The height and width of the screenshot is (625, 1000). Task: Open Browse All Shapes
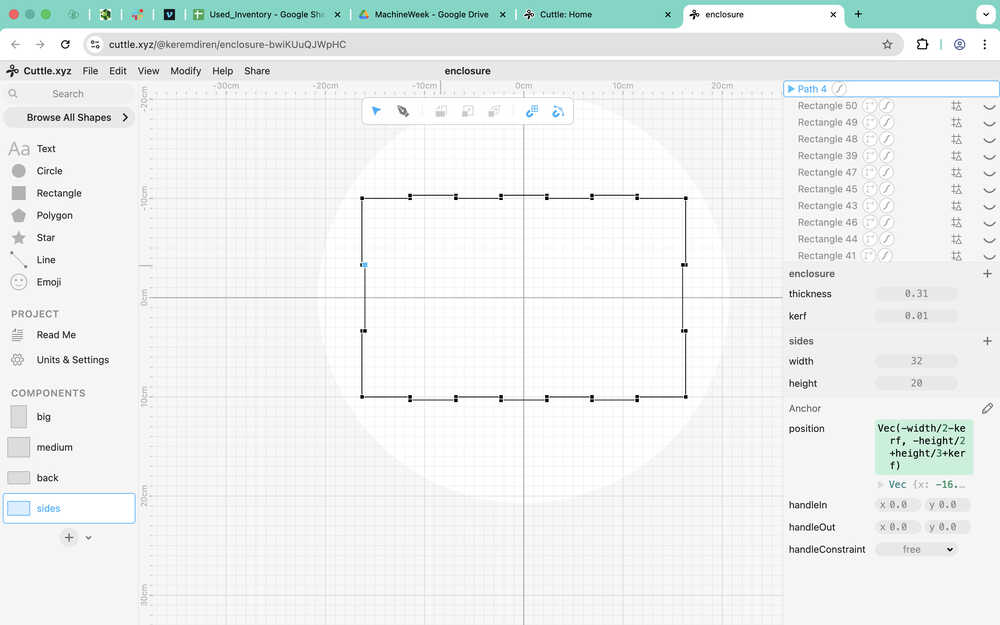pyautogui.click(x=69, y=117)
